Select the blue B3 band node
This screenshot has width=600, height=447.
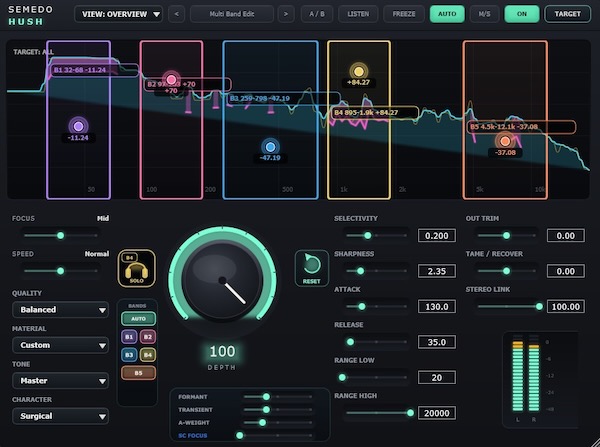coord(270,147)
